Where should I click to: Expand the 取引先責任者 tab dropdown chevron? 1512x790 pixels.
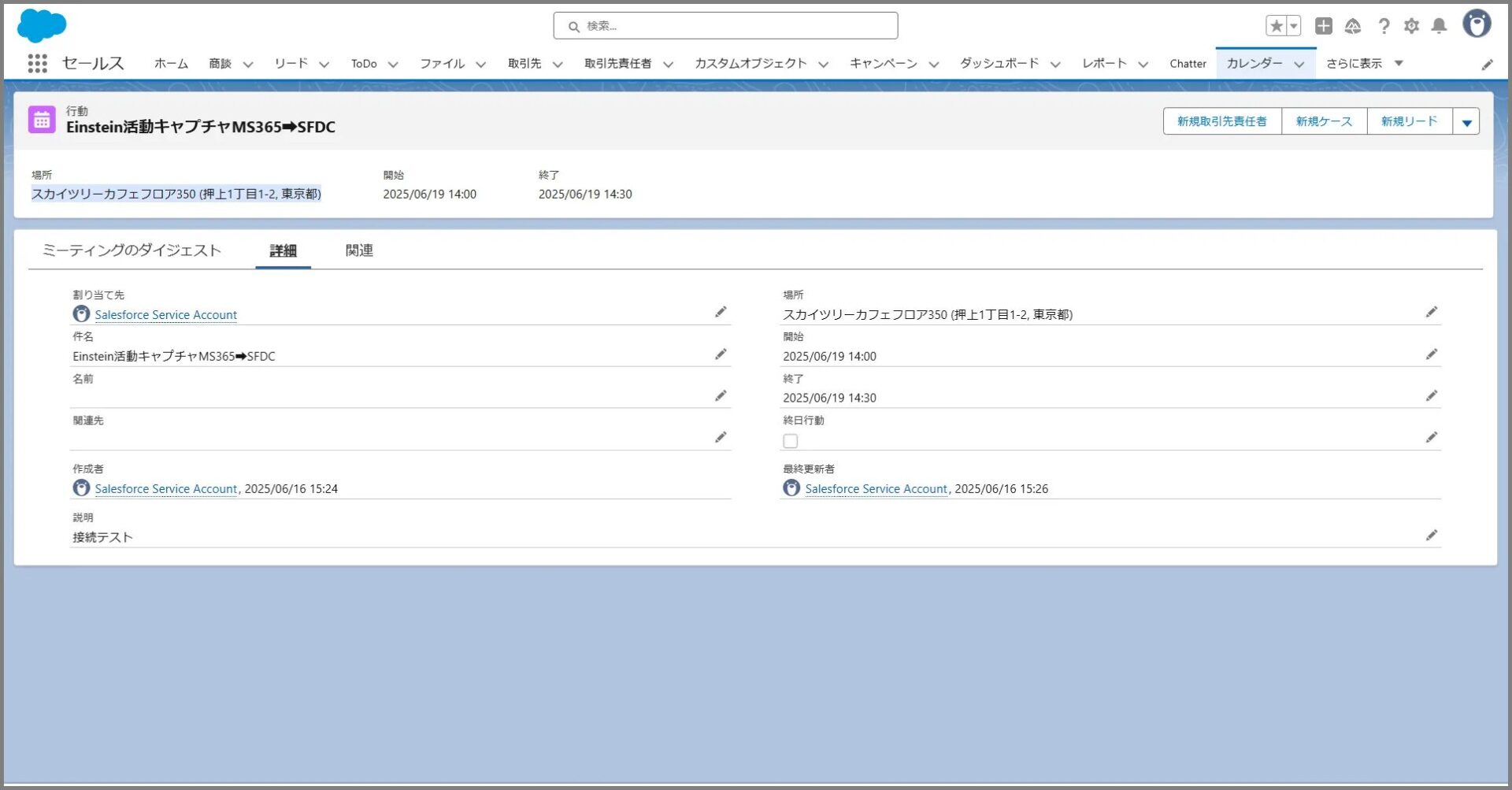tap(668, 65)
